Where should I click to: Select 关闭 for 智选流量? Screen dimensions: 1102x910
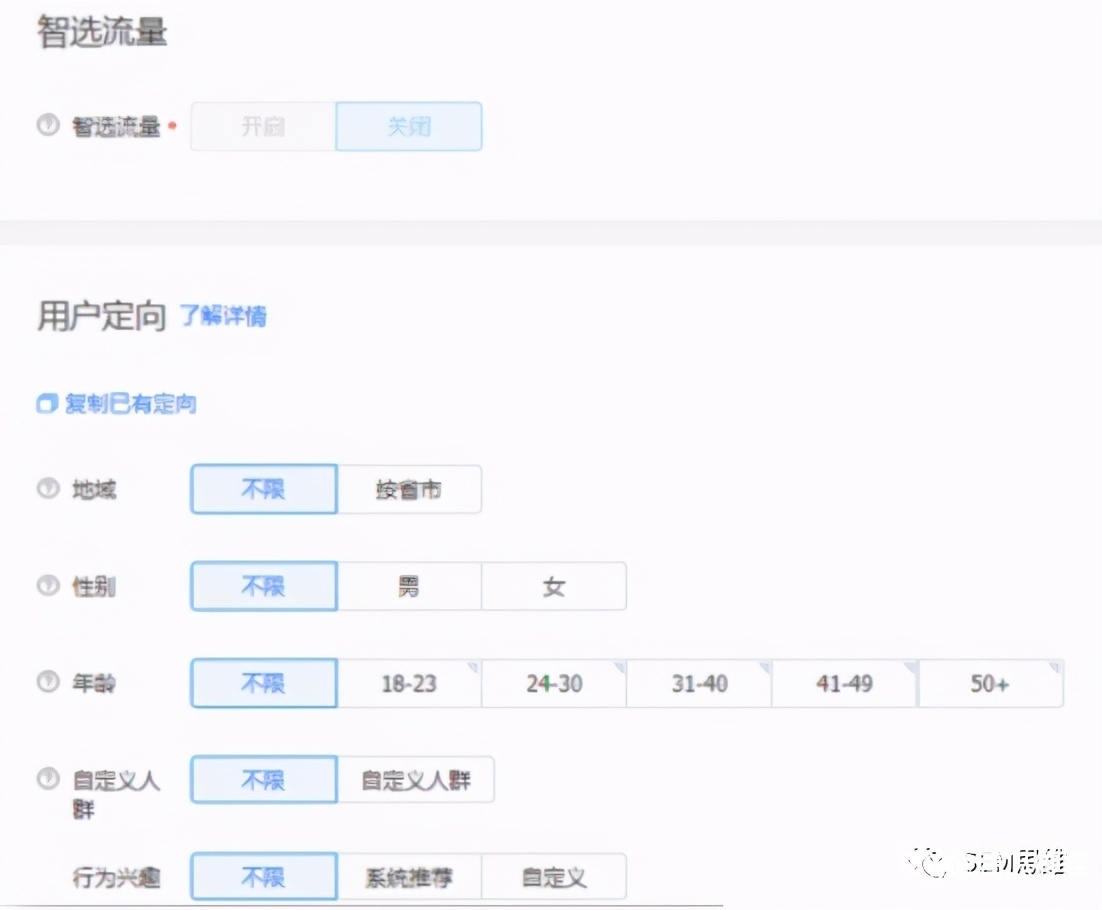409,126
